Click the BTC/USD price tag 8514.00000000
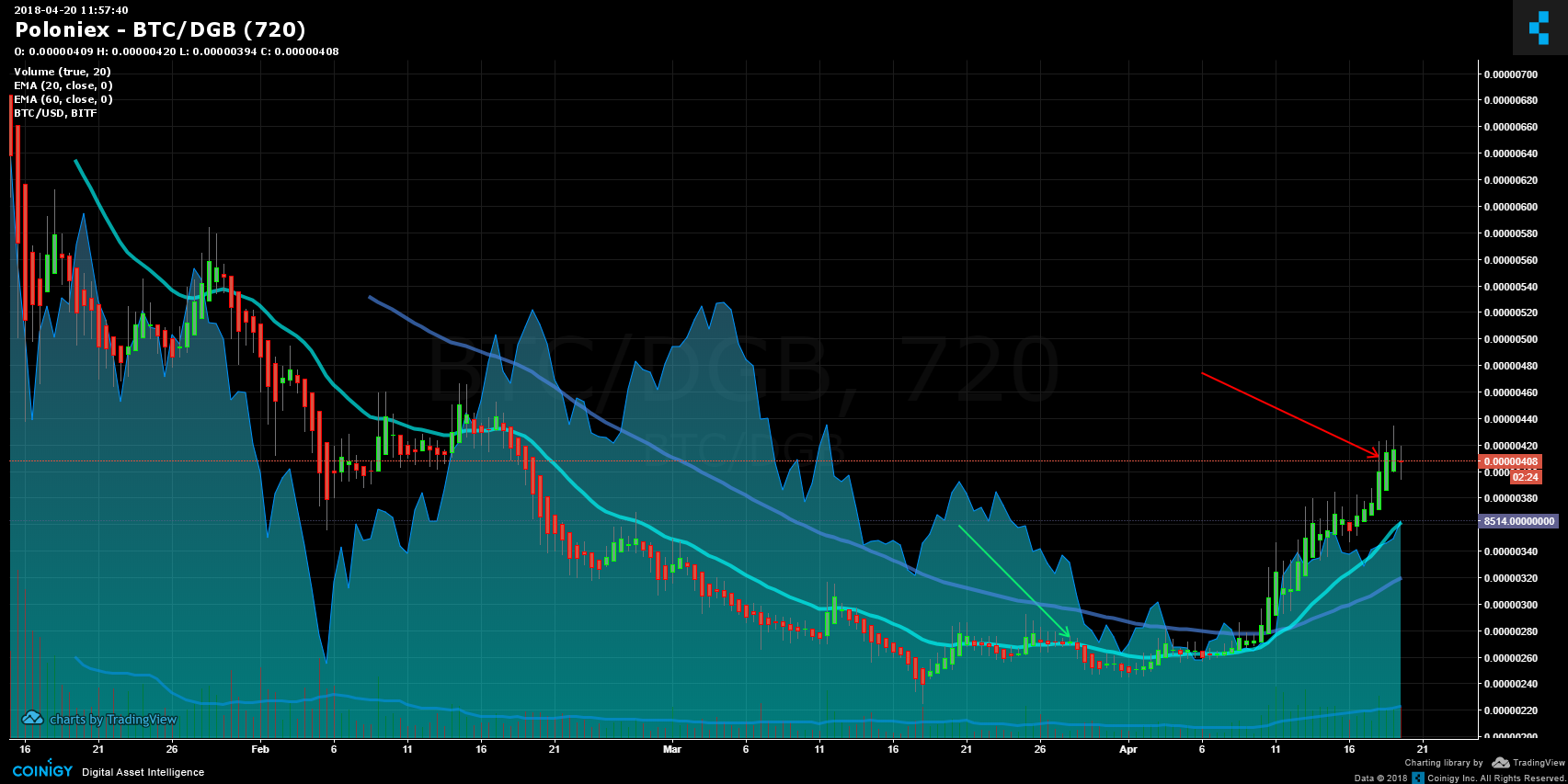Screen dimensions: 1568x784 tap(1518, 521)
